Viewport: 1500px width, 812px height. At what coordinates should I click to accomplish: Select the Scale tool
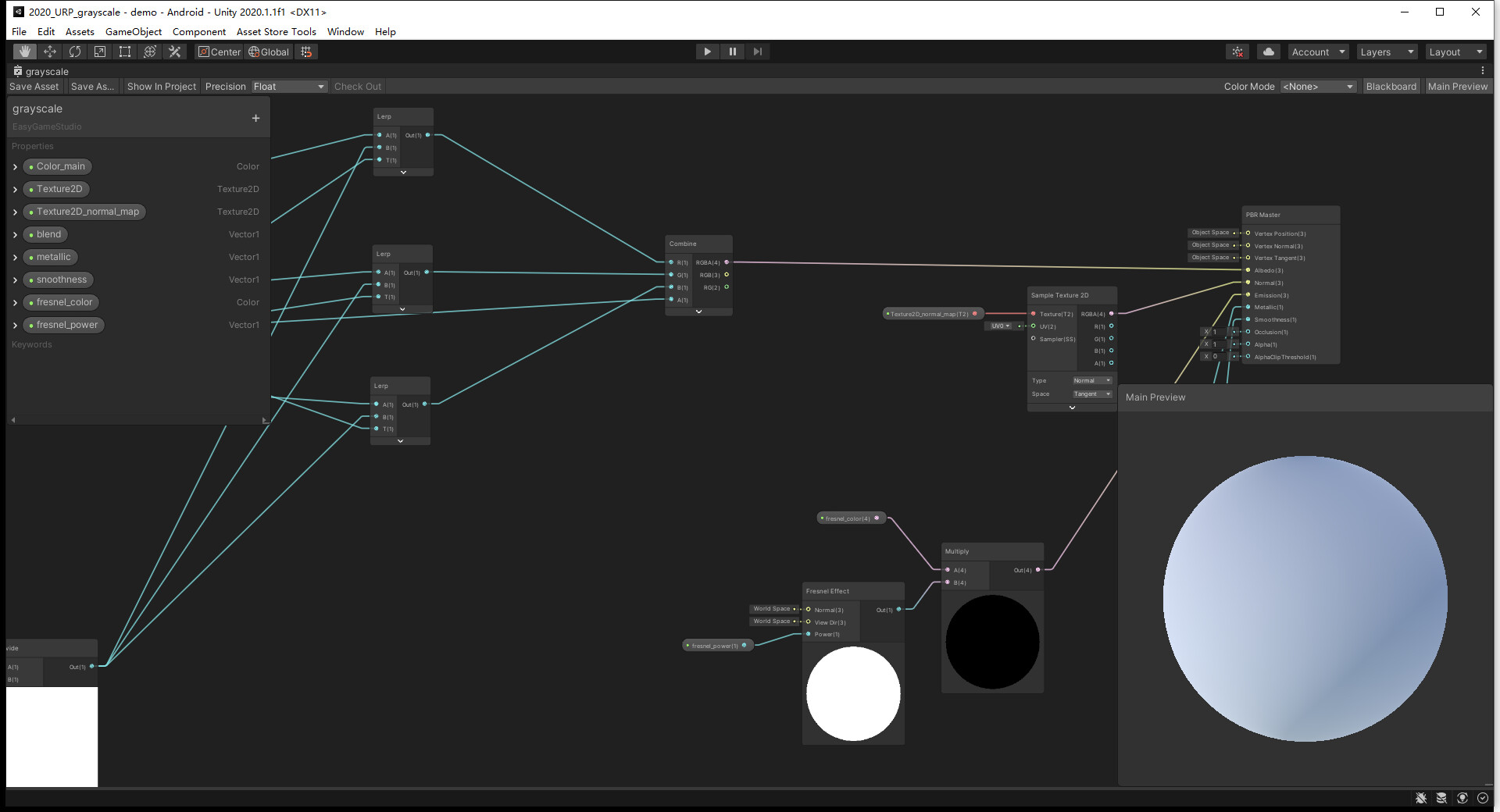tap(100, 51)
